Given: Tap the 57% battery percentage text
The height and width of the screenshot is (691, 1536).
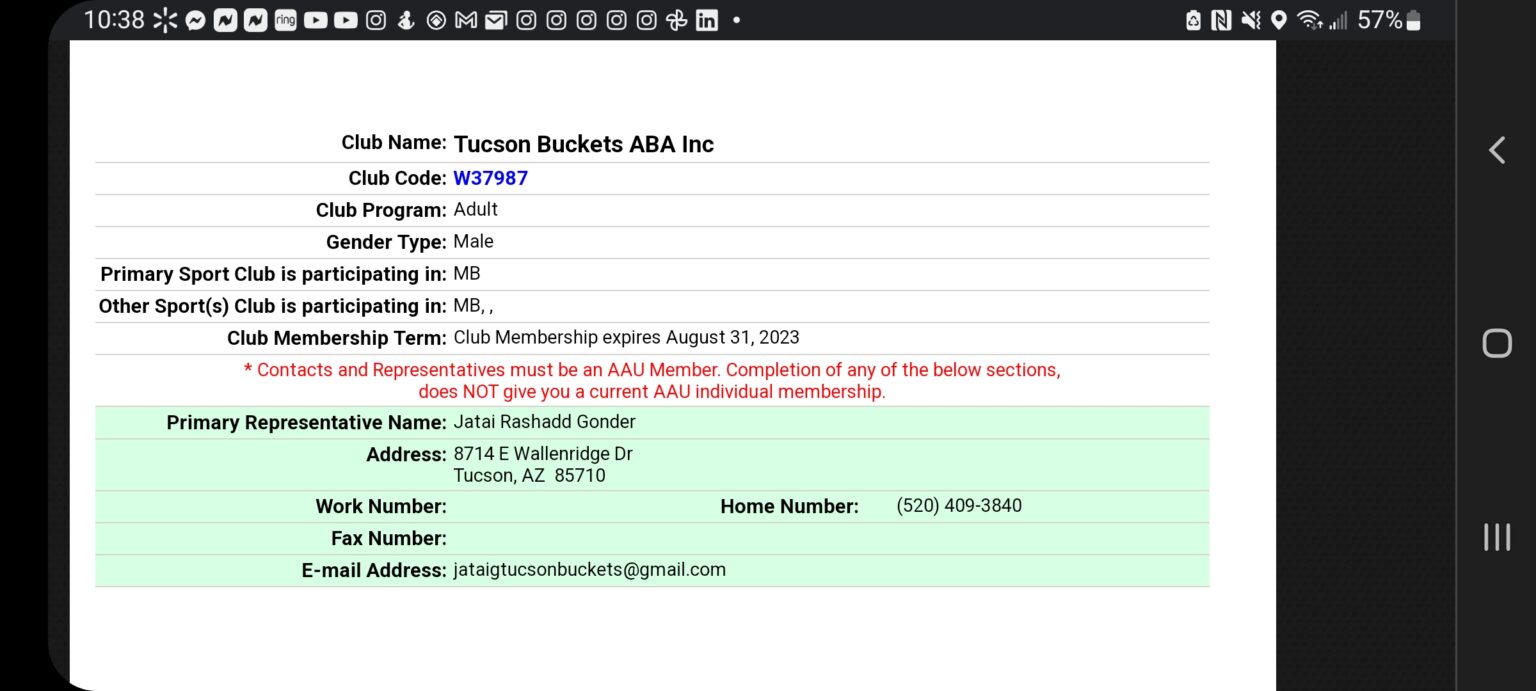Looking at the screenshot, I should (x=1380, y=20).
